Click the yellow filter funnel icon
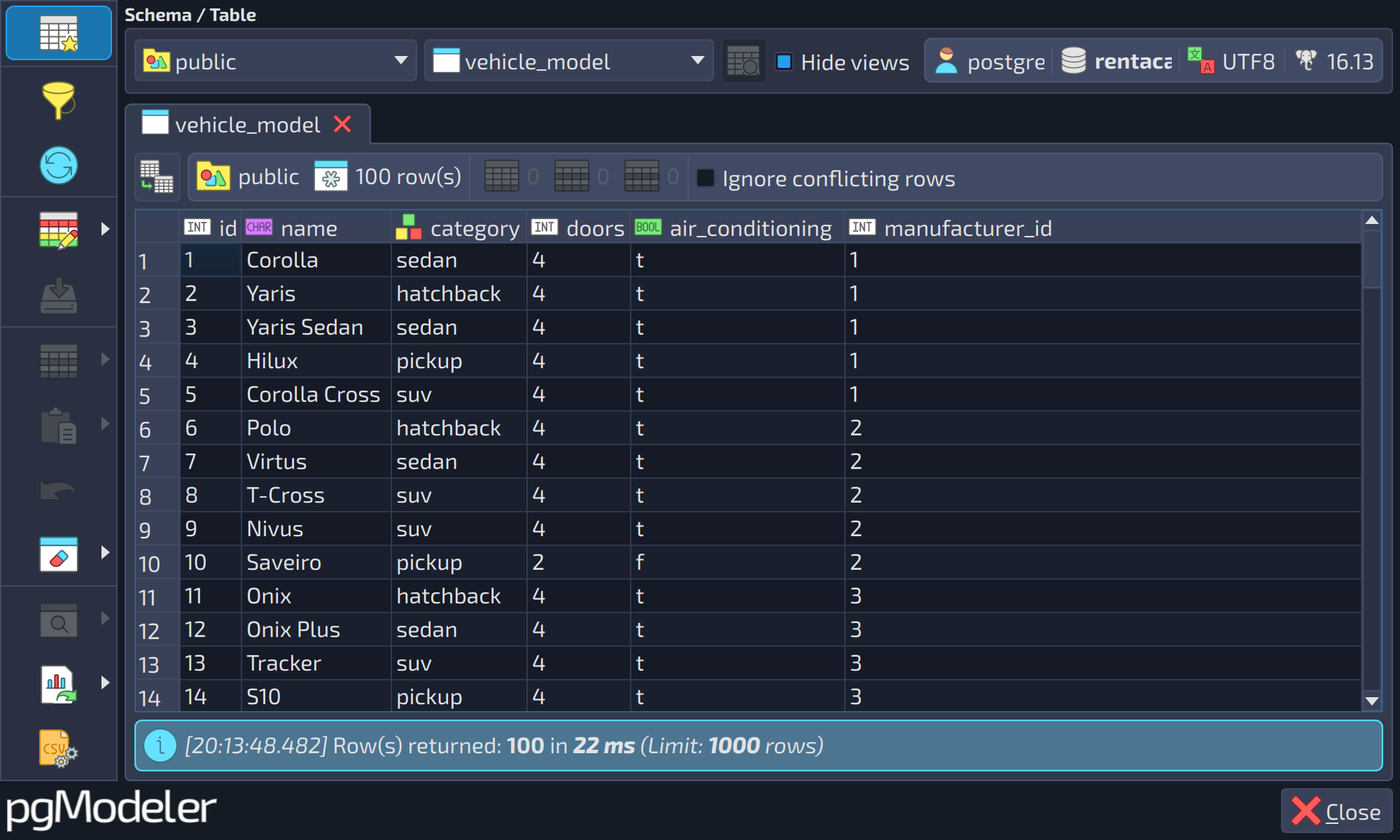Screen dimensions: 1400x840 coord(59,99)
